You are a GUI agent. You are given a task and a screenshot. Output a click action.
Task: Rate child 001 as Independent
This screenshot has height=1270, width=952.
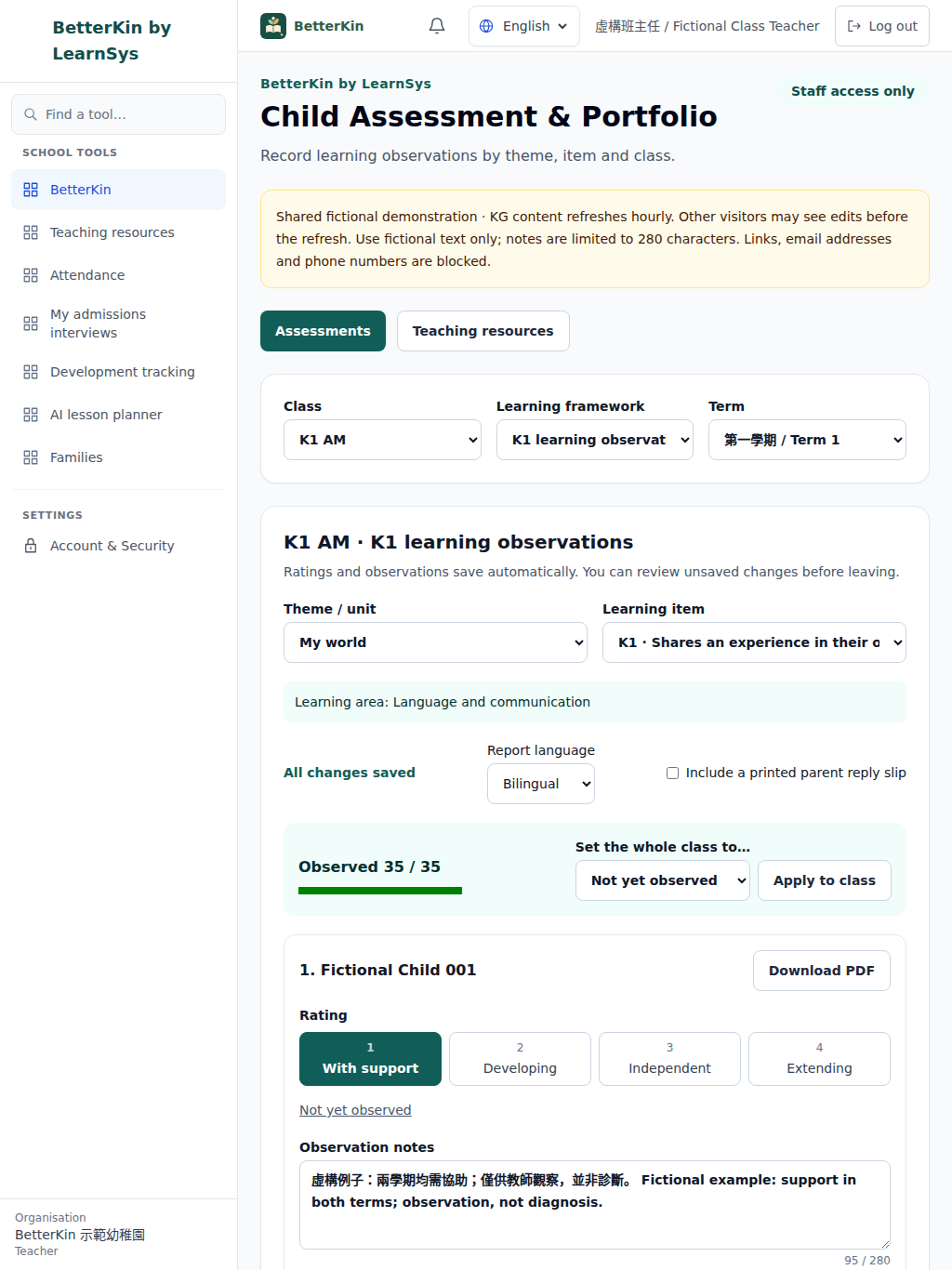click(x=669, y=1059)
